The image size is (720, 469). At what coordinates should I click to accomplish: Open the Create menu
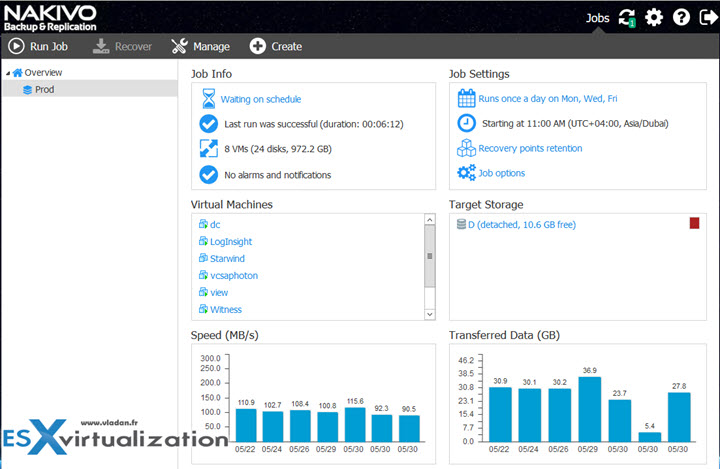coord(276,46)
